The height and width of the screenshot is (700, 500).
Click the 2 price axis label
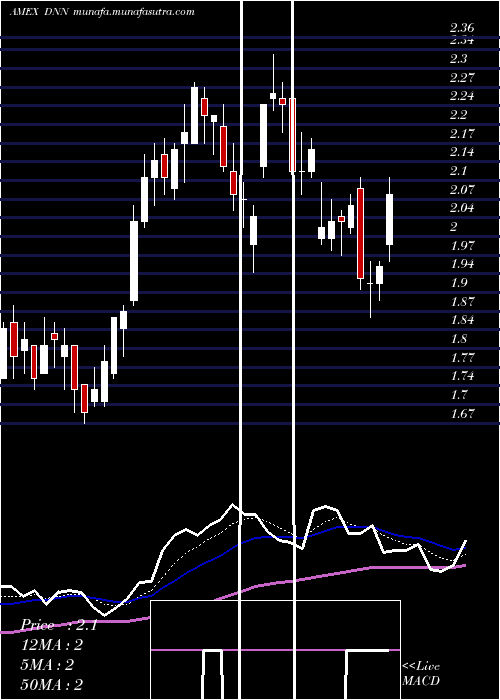tap(454, 226)
